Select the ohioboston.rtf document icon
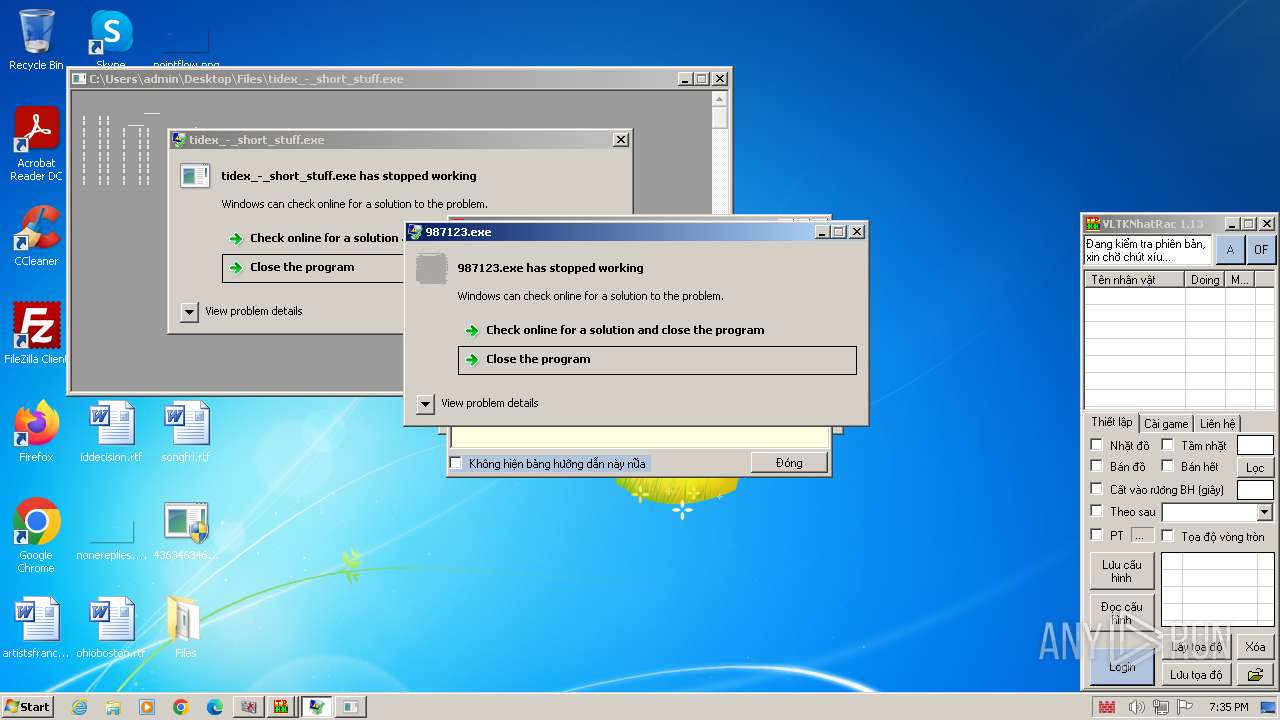 [111, 628]
